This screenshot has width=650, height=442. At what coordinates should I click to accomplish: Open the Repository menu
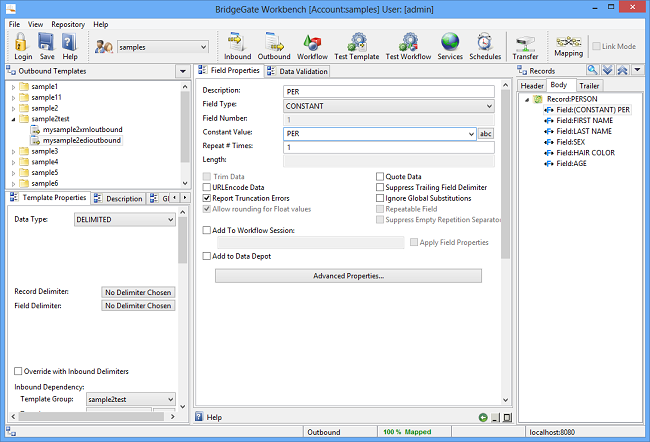click(x=68, y=24)
